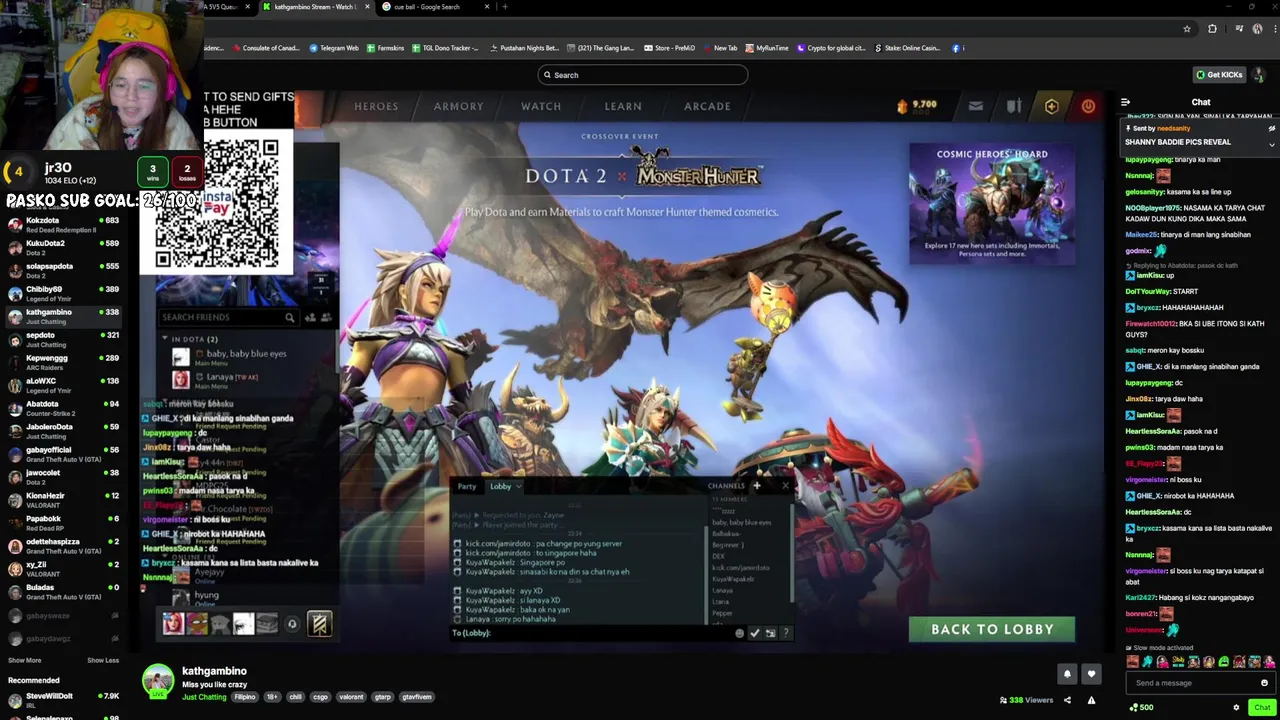Open the ARCADE tab in Dota 2
Screen dimensions: 1280x720
pyautogui.click(x=707, y=106)
